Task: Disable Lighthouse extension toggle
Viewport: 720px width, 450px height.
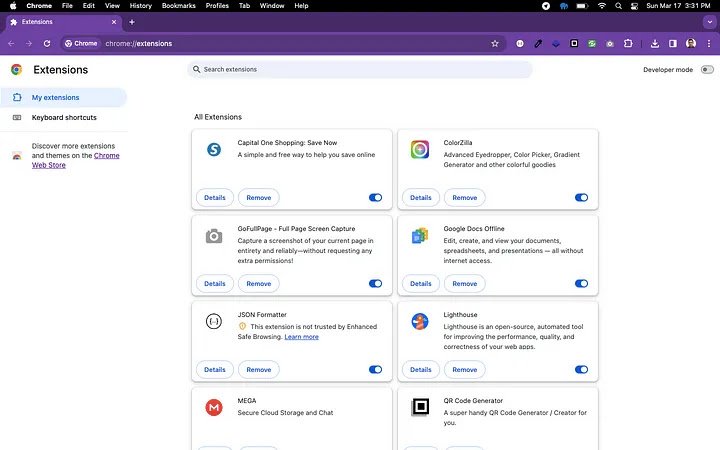Action: [581, 369]
